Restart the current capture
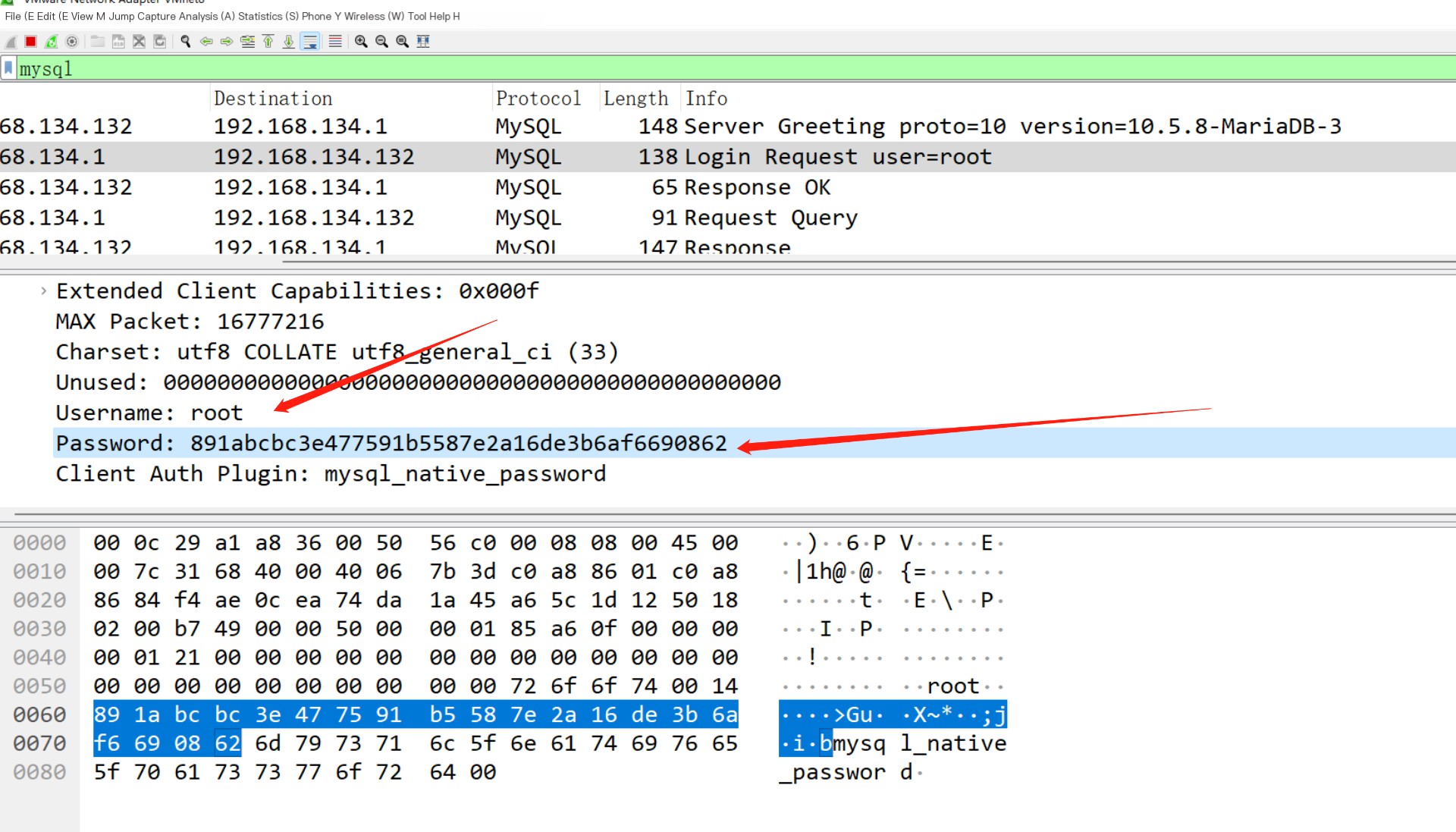This screenshot has width=1456, height=832. tap(51, 42)
